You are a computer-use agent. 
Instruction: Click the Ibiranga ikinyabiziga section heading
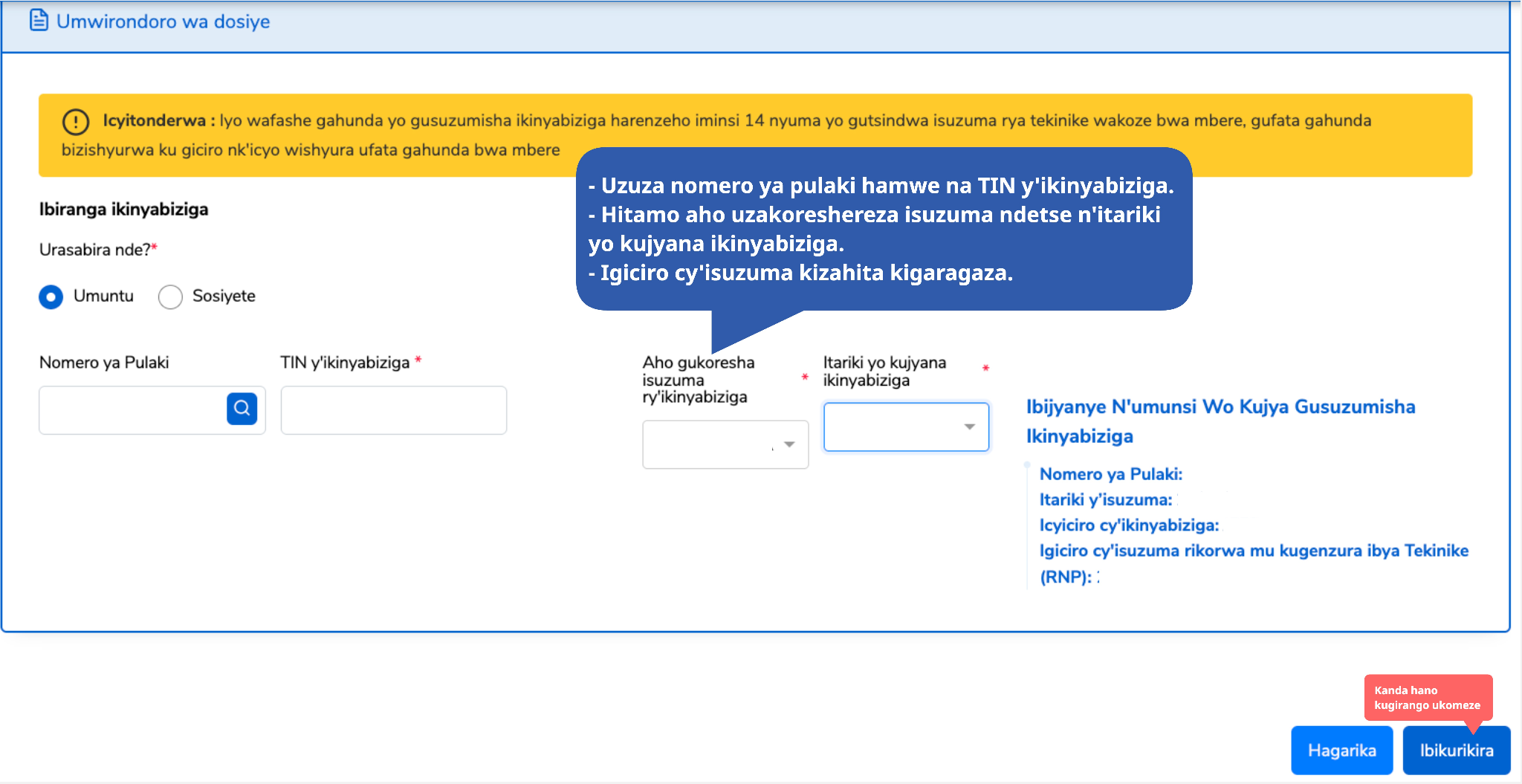(124, 210)
